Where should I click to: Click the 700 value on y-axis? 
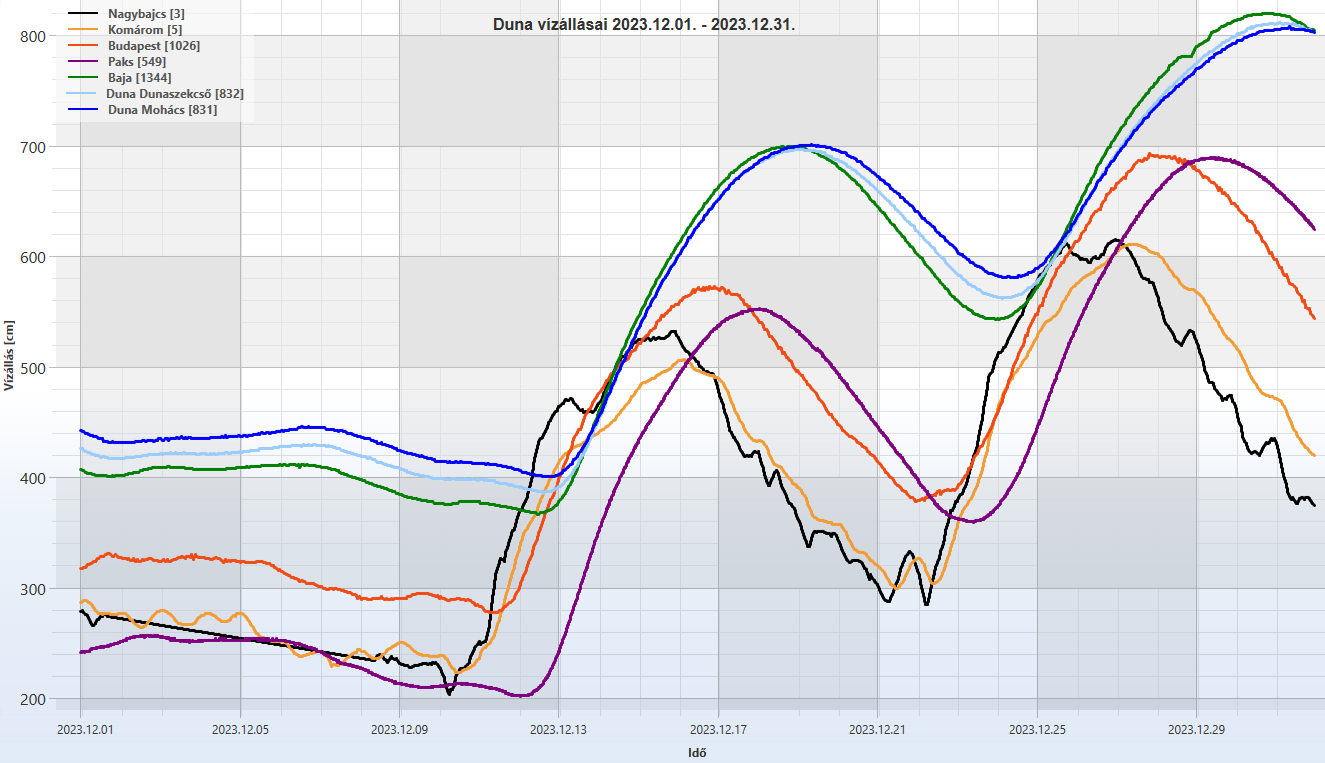(x=34, y=147)
